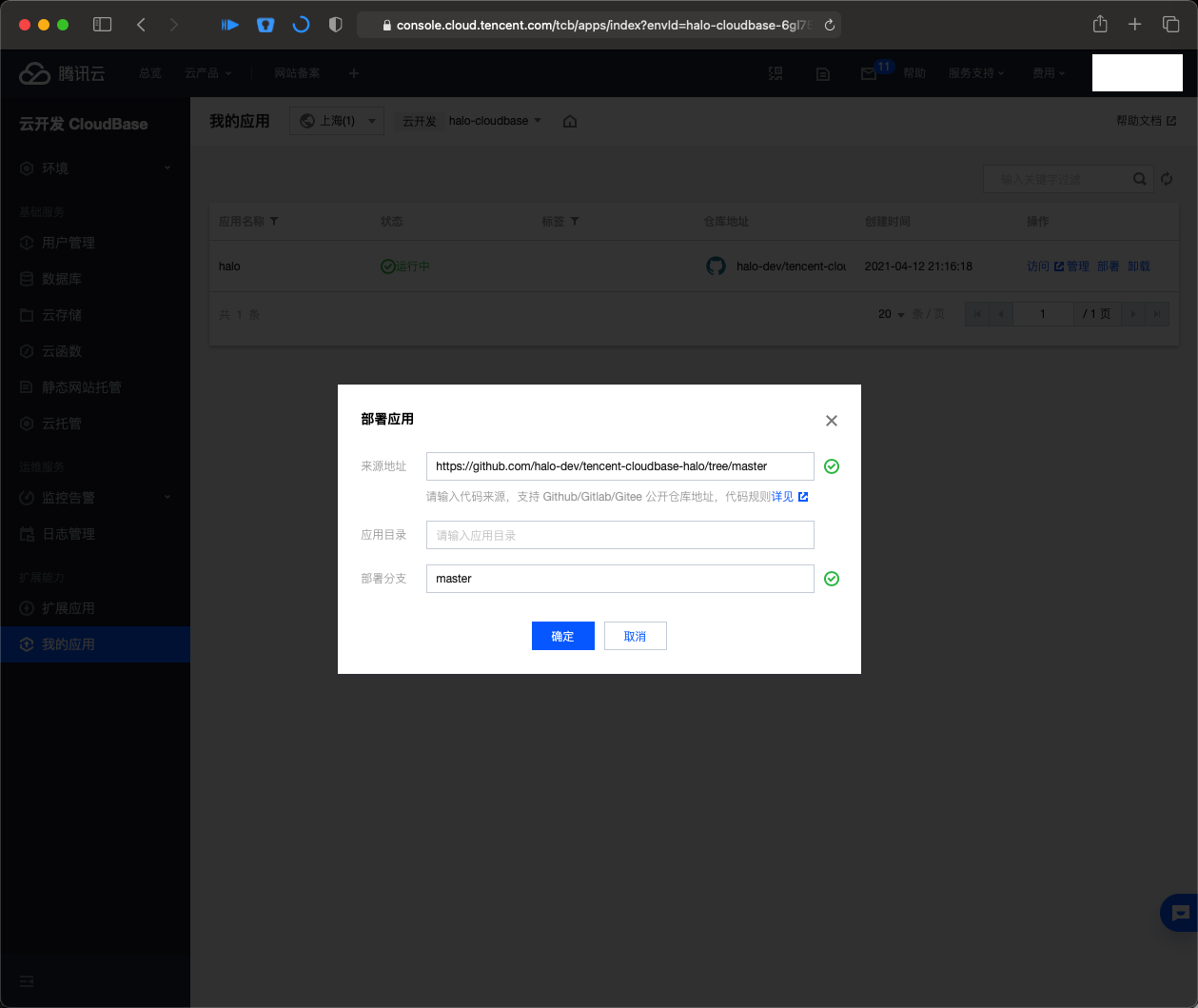1198x1008 pixels.
Task: Change page size with the 20 条/页 dropdown
Action: 889,313
